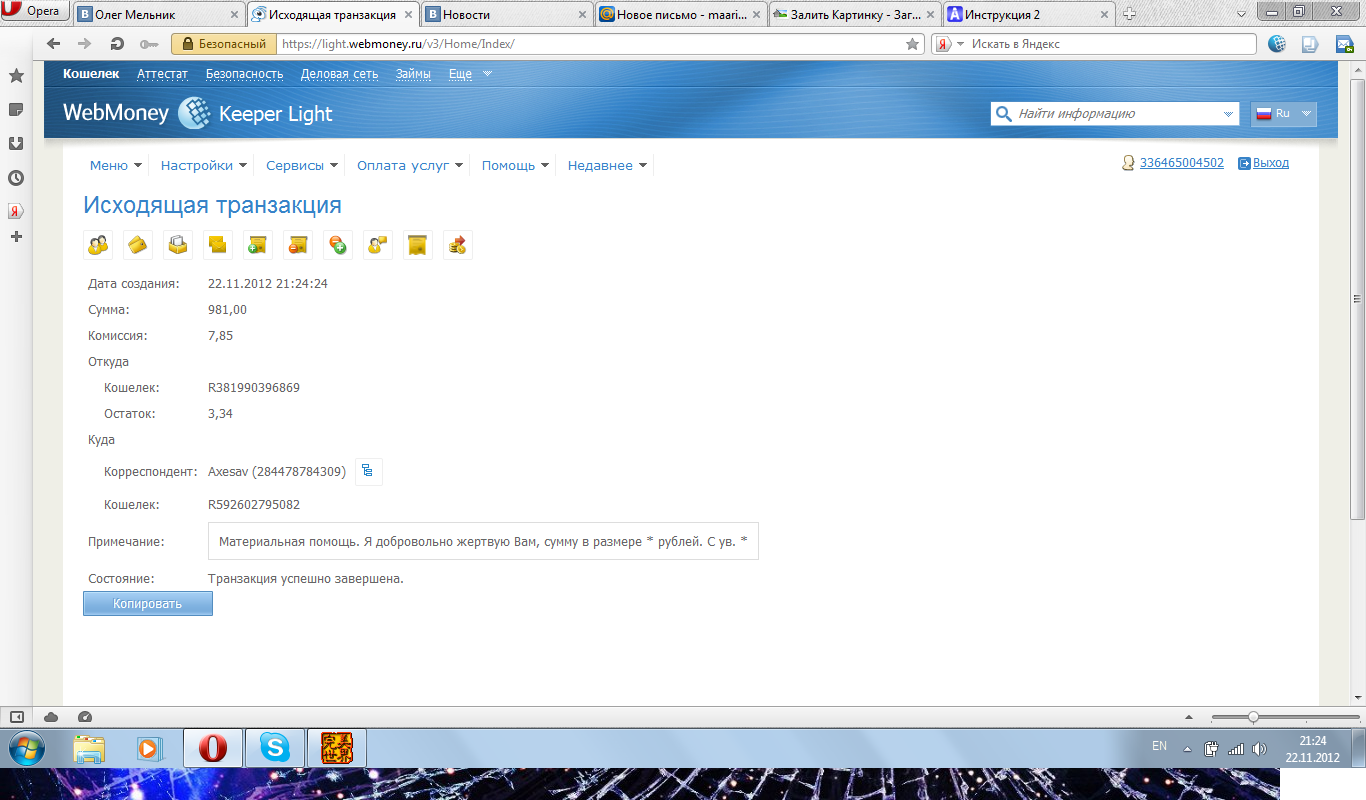Open the WMID 336465004502 link
Image resolution: width=1366 pixels, height=800 pixels.
[1181, 163]
